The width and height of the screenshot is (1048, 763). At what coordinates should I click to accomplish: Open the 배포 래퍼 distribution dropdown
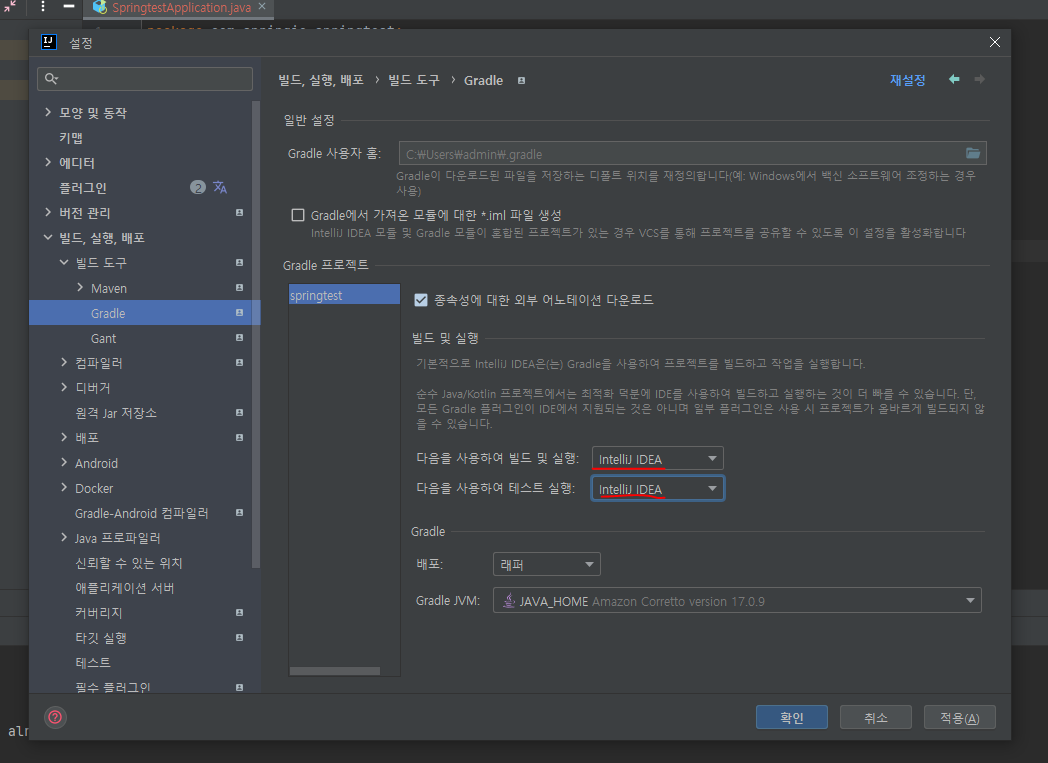click(546, 564)
